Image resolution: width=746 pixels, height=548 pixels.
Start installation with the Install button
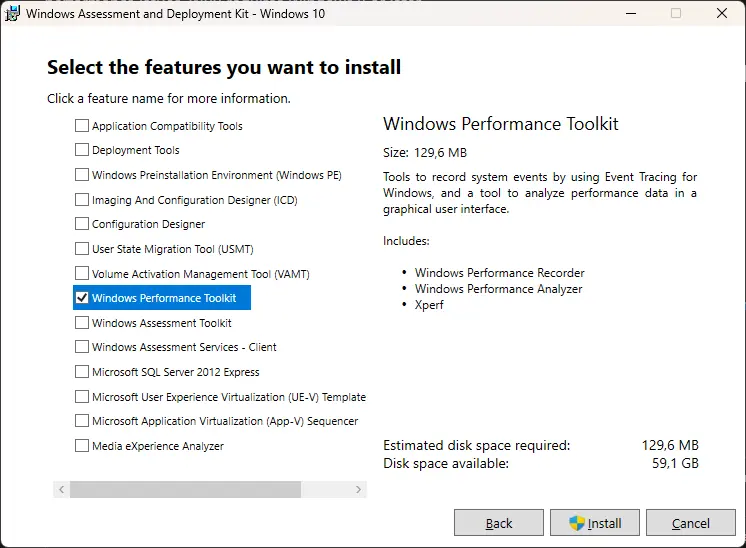click(x=595, y=523)
